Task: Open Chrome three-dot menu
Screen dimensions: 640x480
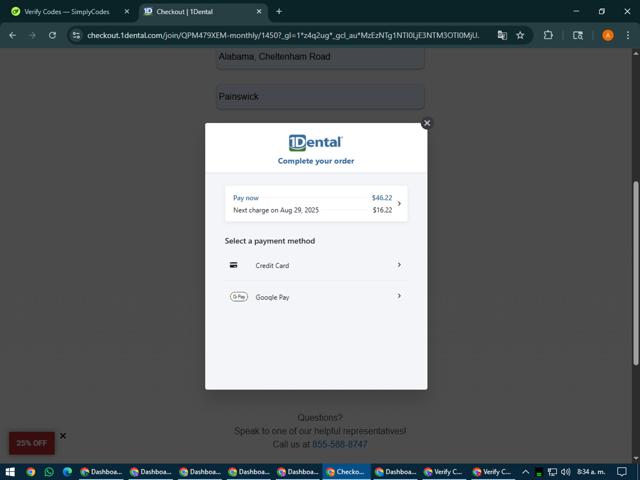Action: click(x=628, y=36)
